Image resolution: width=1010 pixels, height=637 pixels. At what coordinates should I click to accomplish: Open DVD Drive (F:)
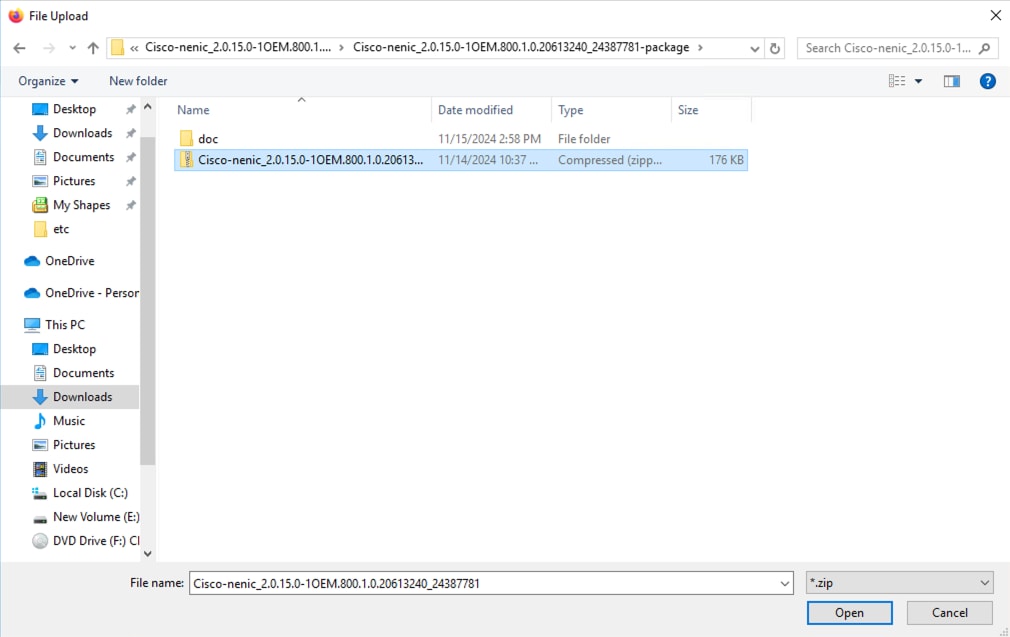tap(95, 541)
